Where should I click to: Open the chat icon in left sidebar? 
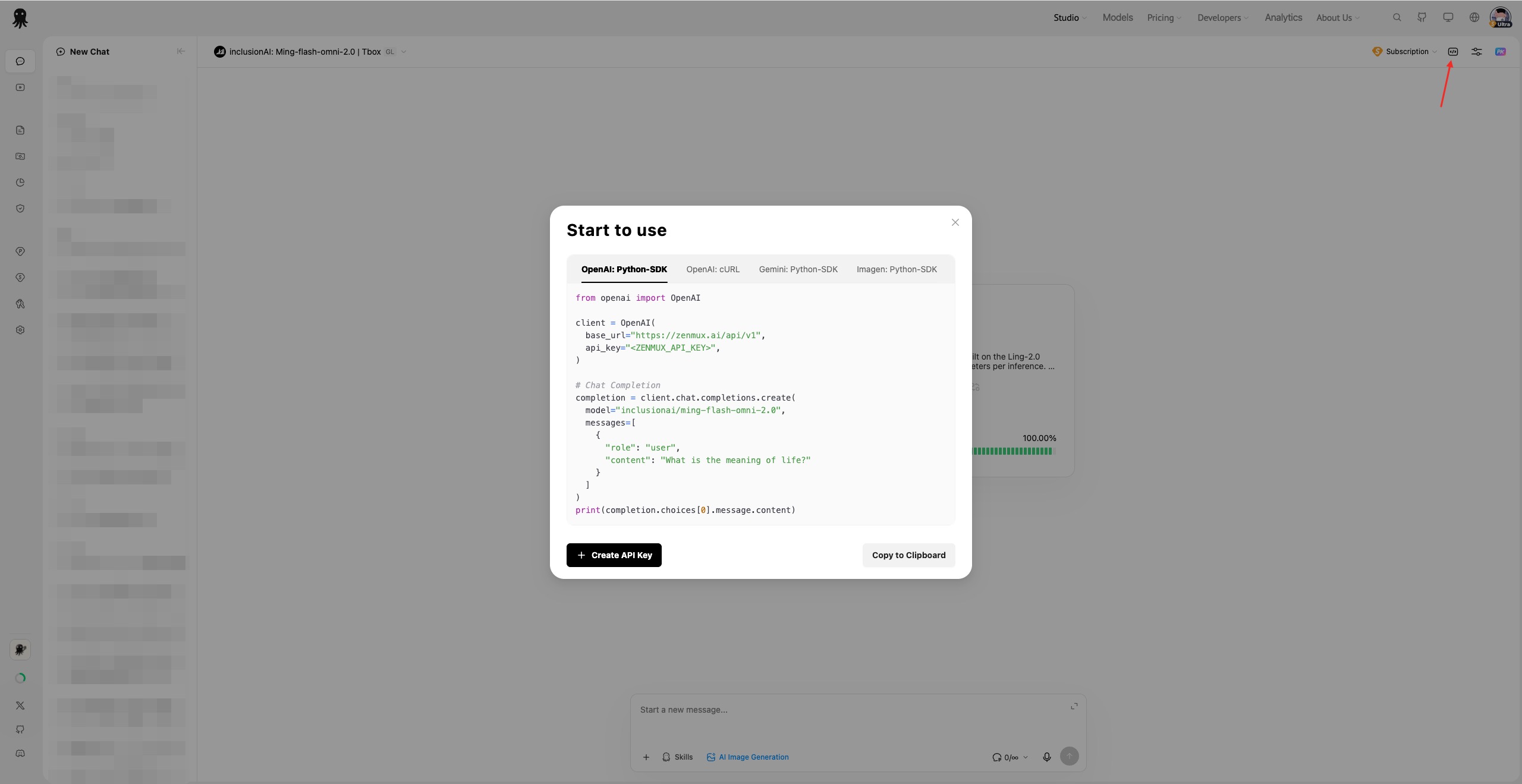pos(20,61)
